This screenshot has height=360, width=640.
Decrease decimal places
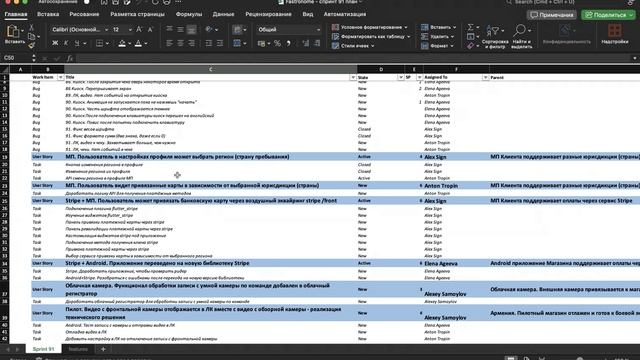(x=317, y=43)
